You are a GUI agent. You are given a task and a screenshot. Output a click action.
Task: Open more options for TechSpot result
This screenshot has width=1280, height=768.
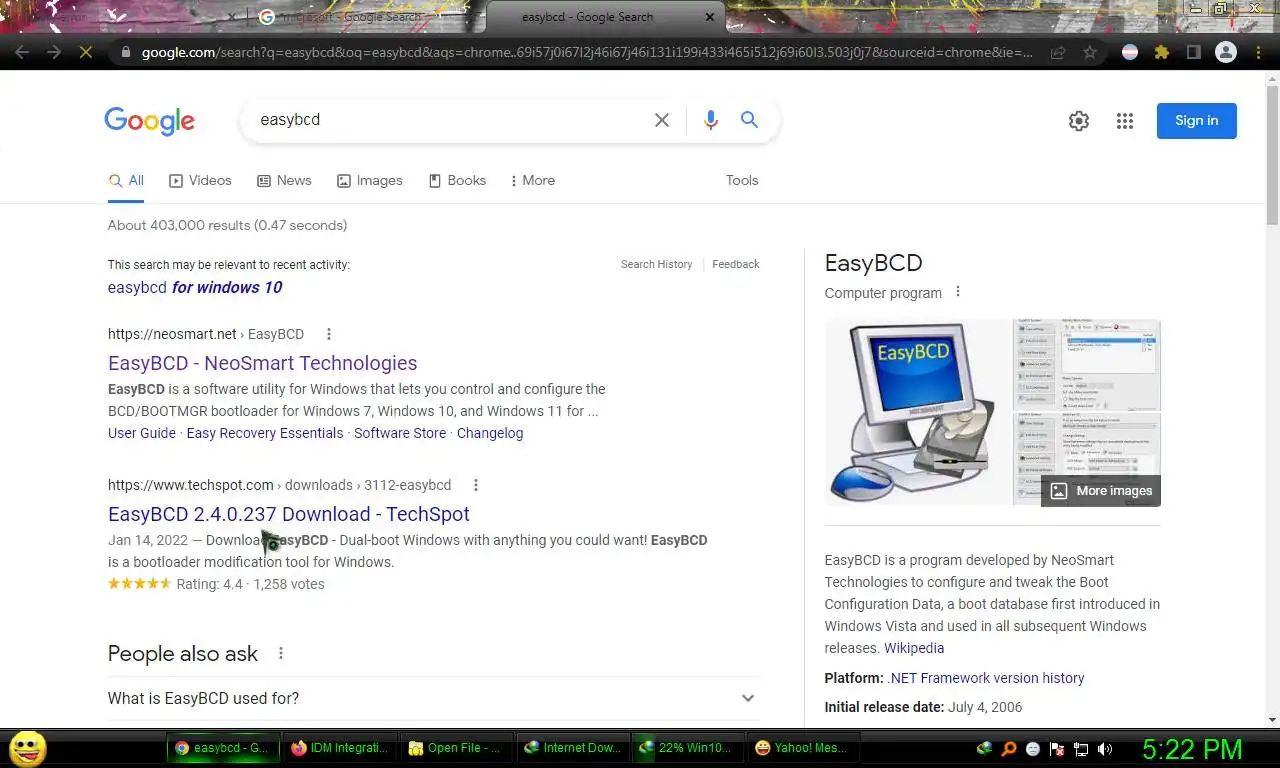coord(475,485)
